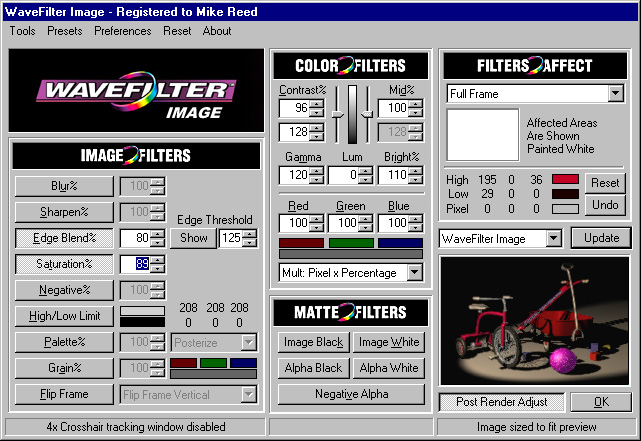Click the Gamma value field
This screenshot has height=441, width=641.
coord(295,175)
